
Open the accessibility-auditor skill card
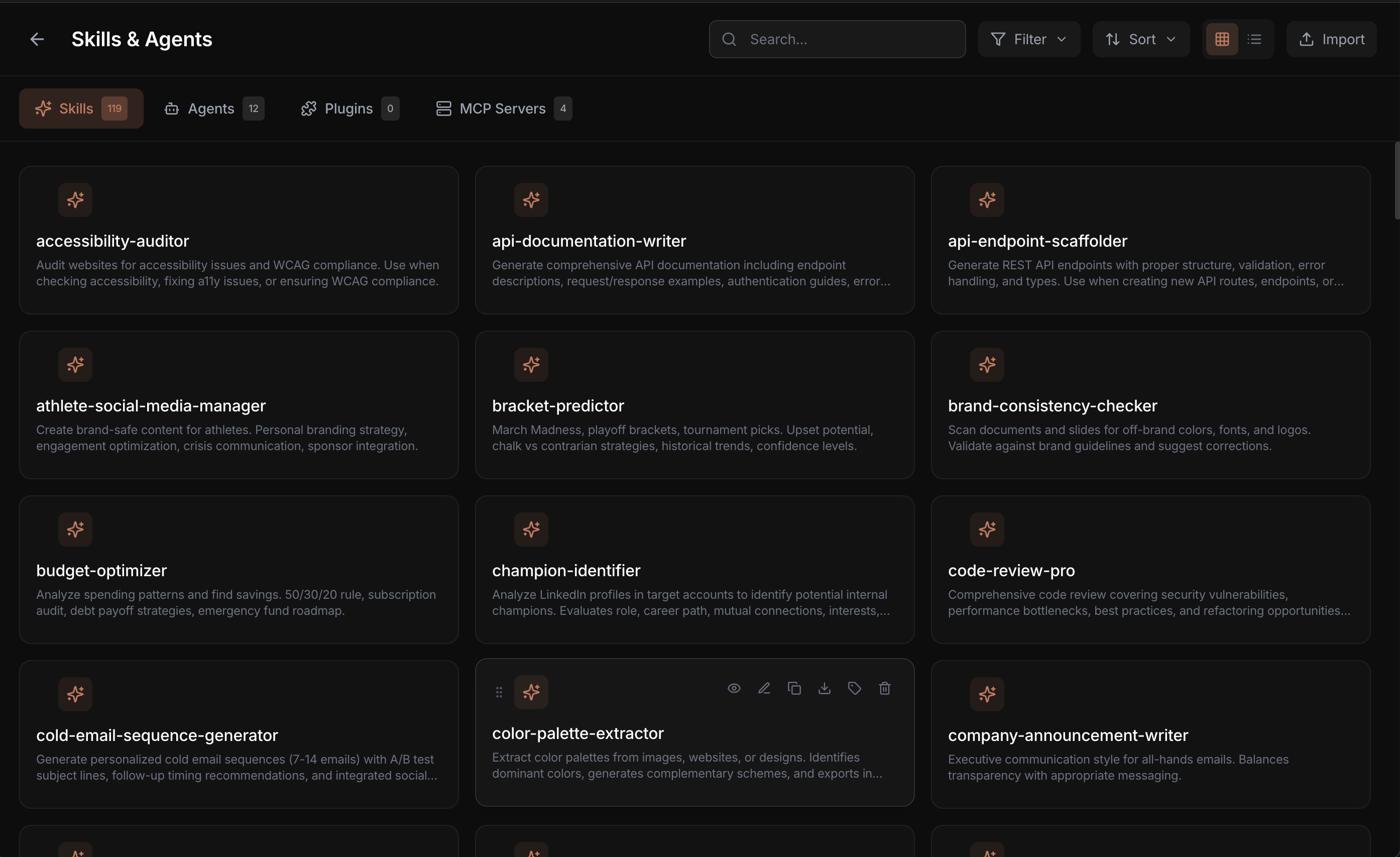(239, 239)
